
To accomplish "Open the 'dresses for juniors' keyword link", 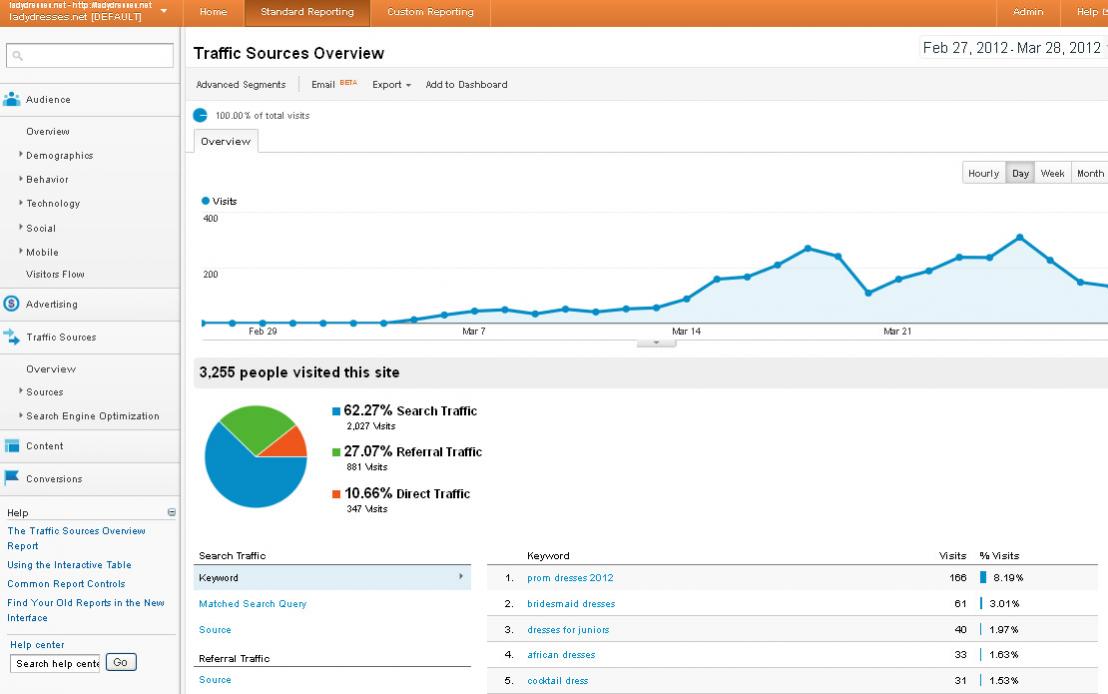I will coord(568,630).
